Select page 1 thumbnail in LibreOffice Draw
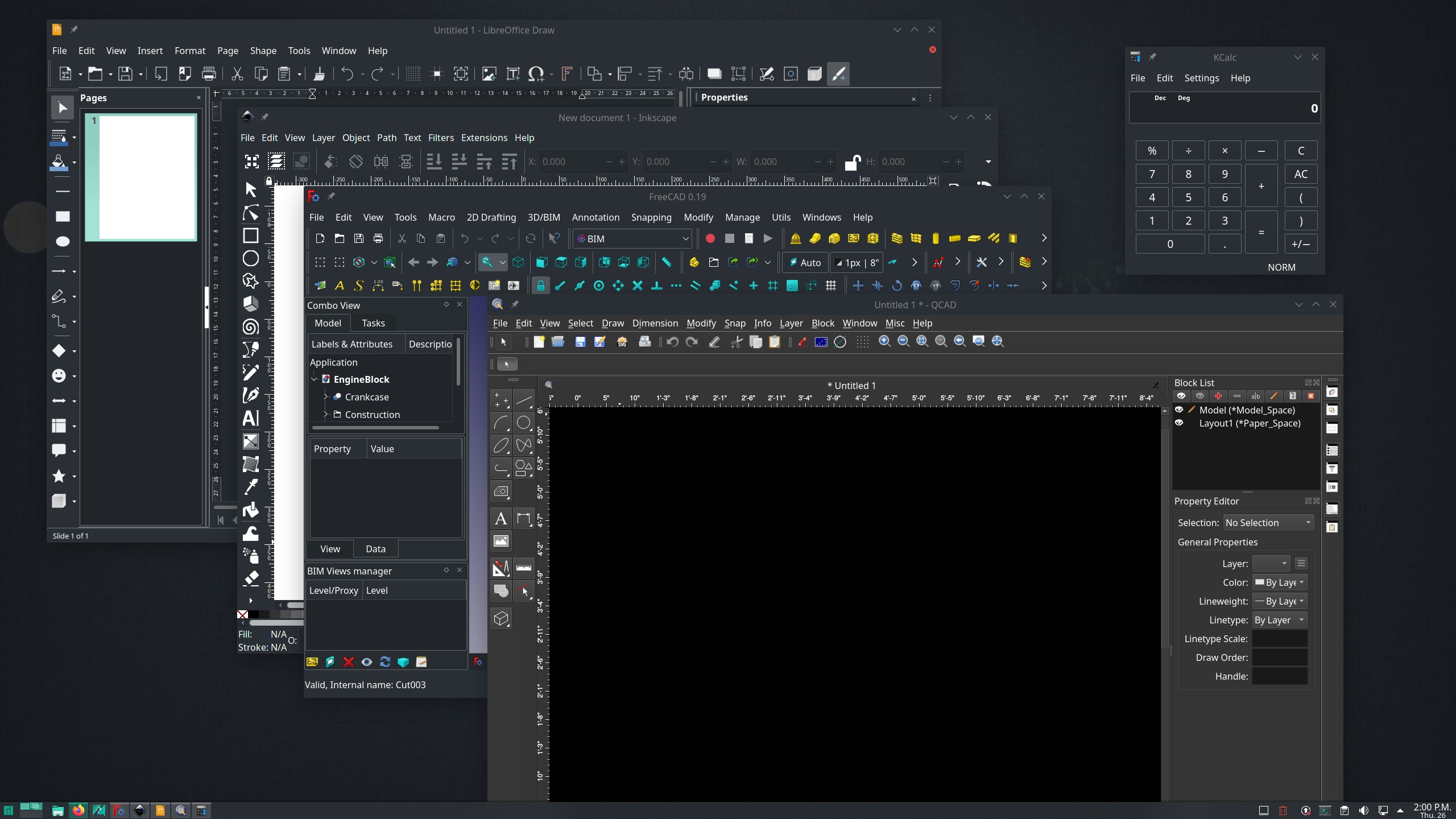Viewport: 1456px width, 819px height. 141,177
